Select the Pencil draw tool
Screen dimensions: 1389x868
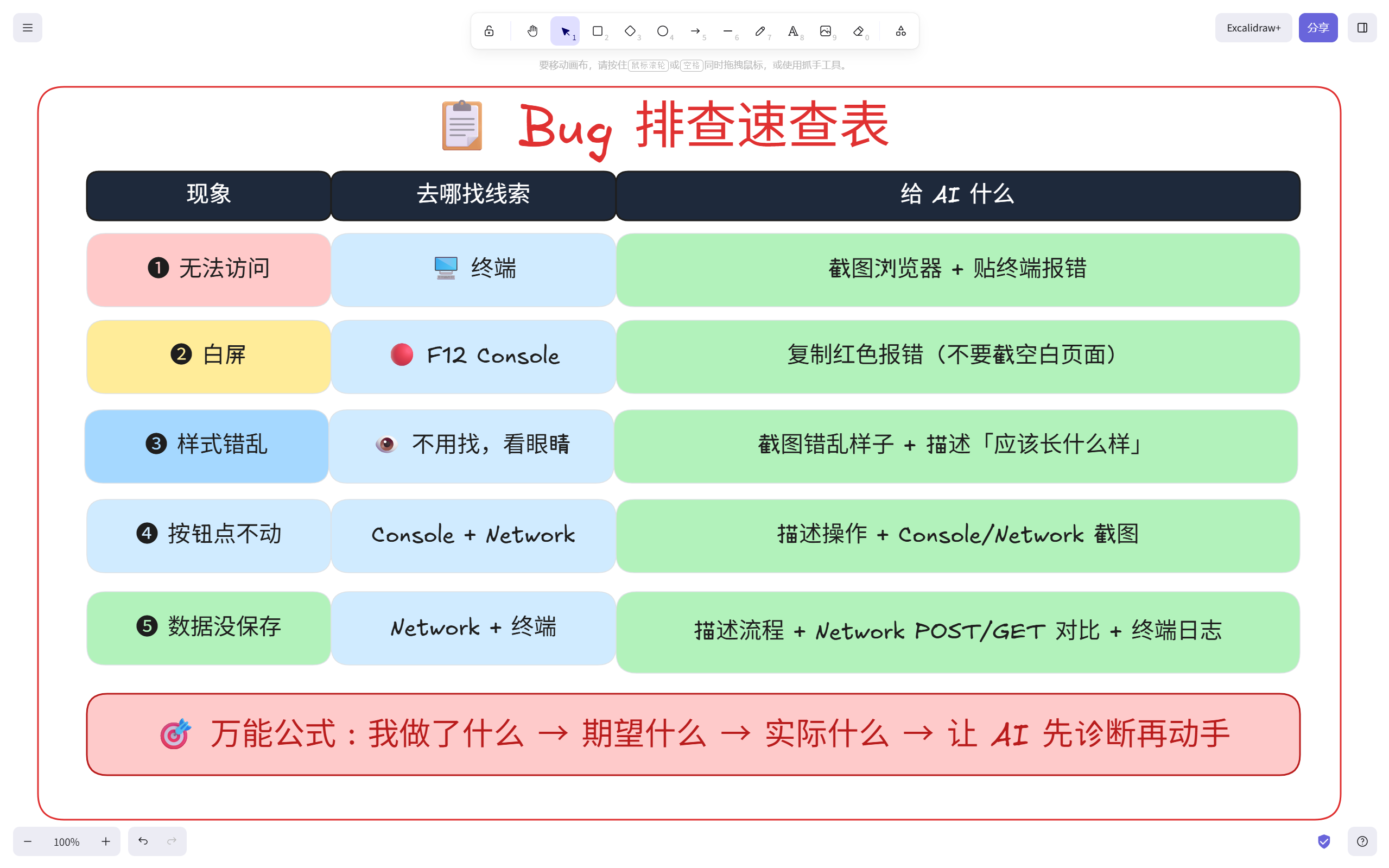760,31
